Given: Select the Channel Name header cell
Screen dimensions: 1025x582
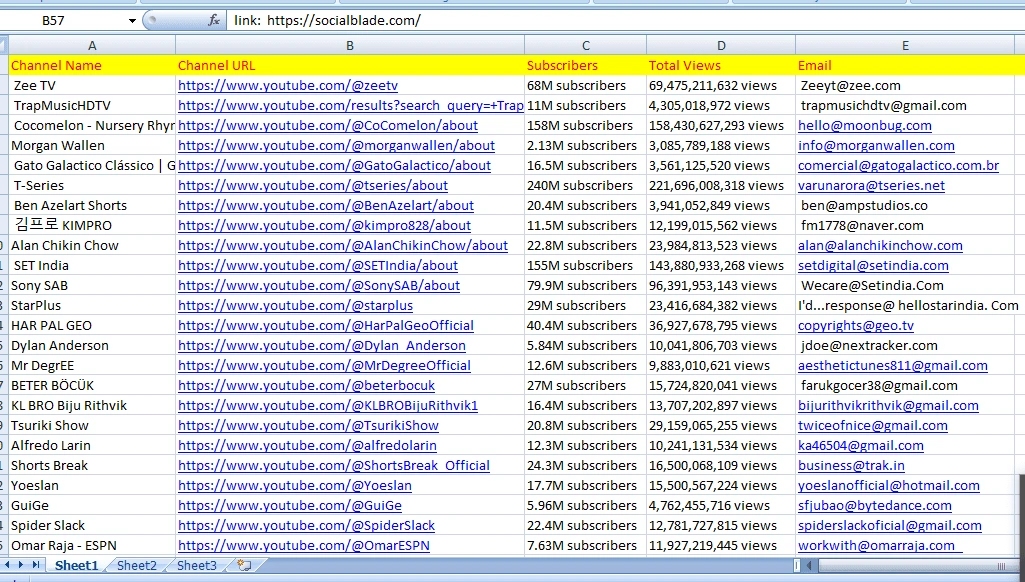Looking at the screenshot, I should click(x=92, y=65).
